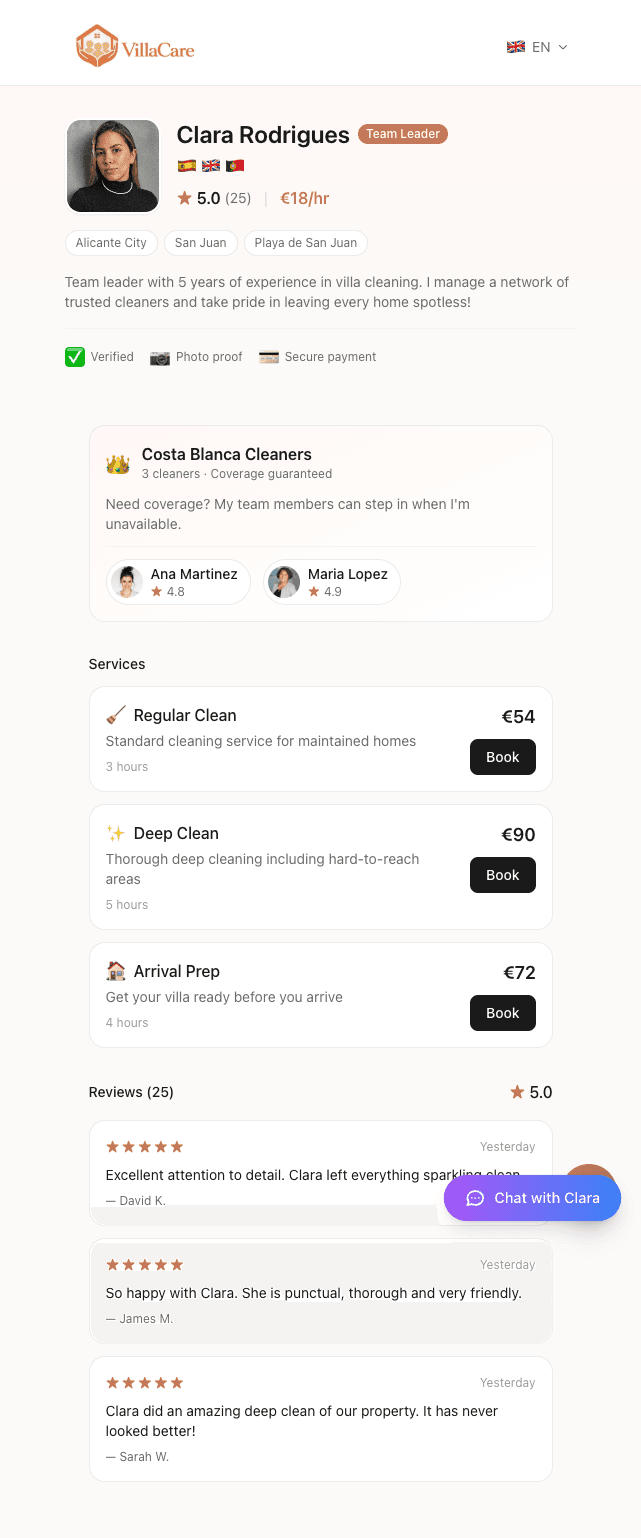The height and width of the screenshot is (1538, 641).
Task: Select the camera icon next to Photo proof
Action: tap(160, 356)
